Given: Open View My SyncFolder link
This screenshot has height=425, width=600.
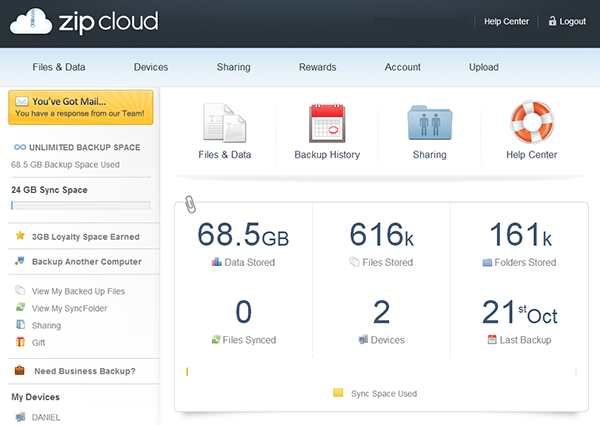Looking at the screenshot, I should [69, 308].
